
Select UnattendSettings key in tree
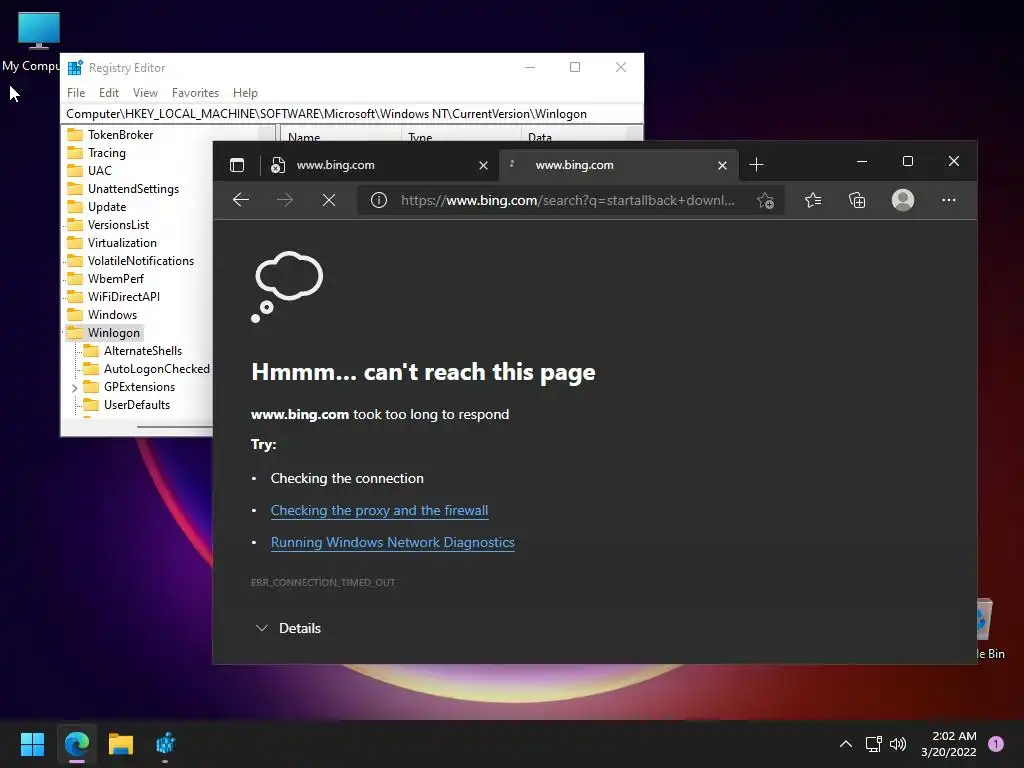[x=133, y=189]
